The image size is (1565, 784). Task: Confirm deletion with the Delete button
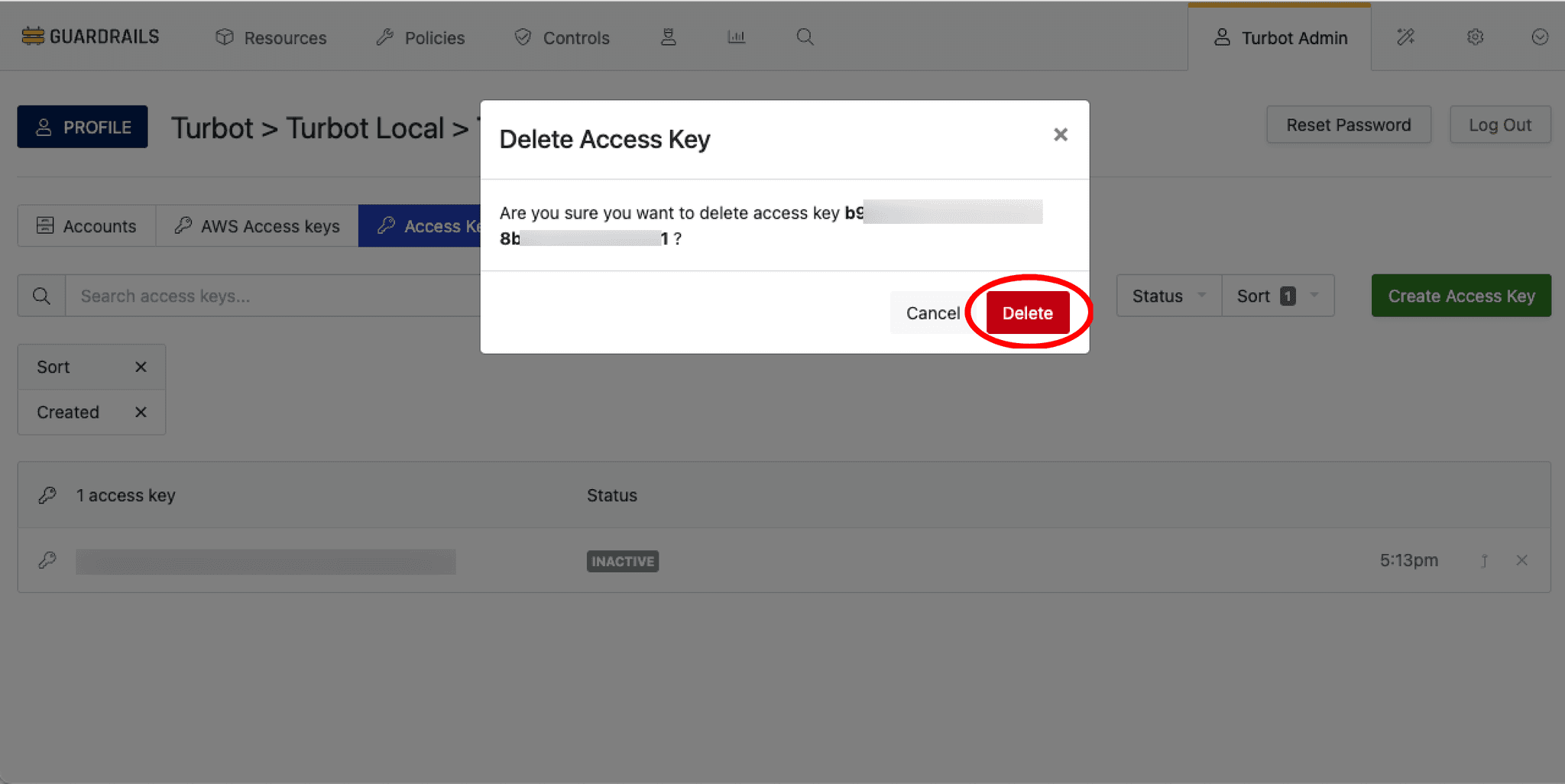point(1027,313)
